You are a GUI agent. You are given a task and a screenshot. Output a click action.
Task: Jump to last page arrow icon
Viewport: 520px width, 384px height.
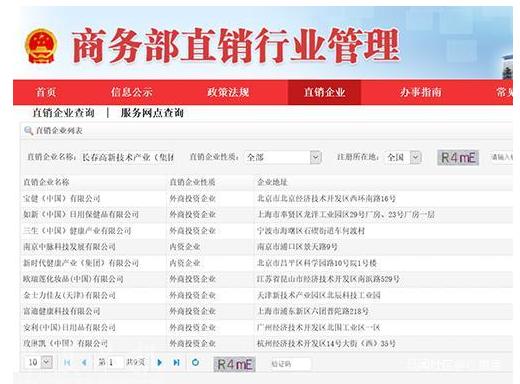pos(177,362)
